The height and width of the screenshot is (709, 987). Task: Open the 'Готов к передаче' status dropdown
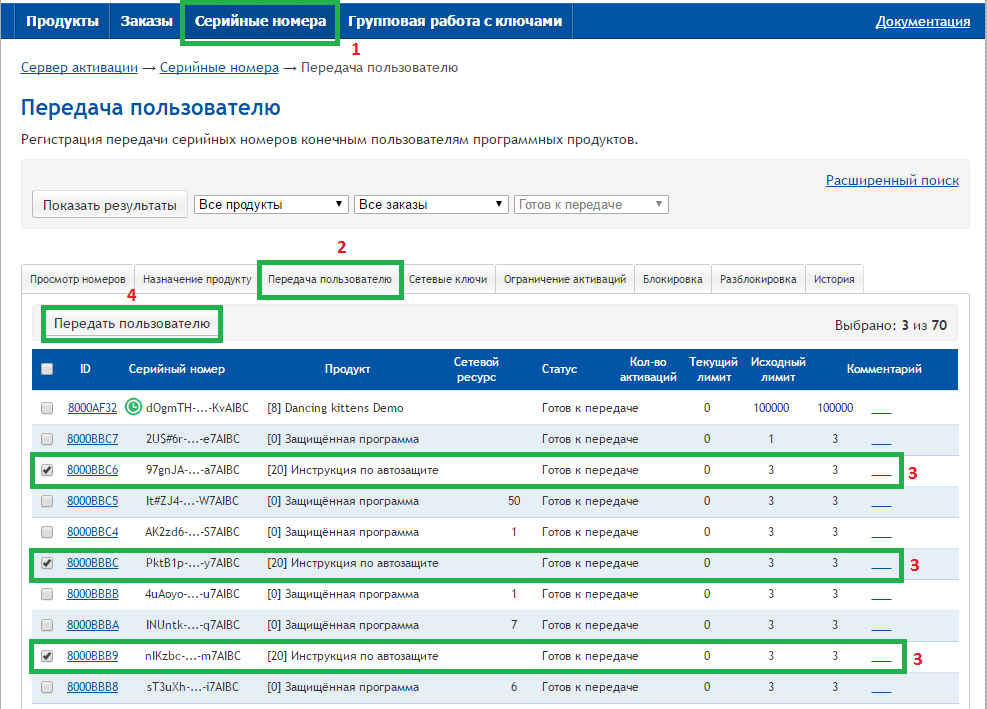tap(591, 204)
